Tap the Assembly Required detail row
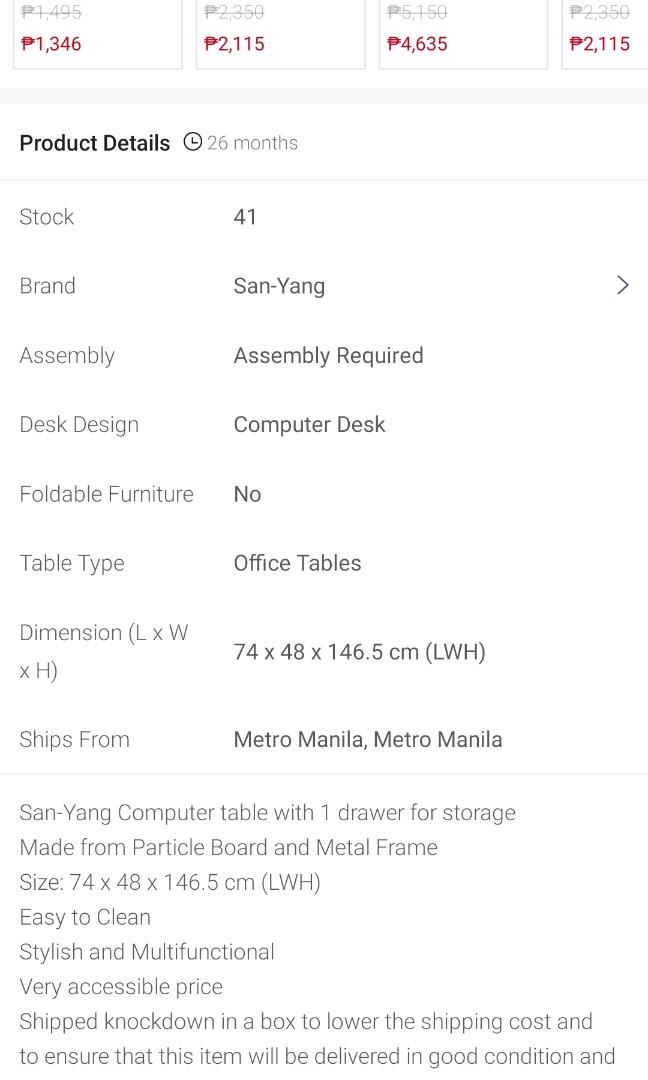This screenshot has height=1080, width=648. (x=328, y=355)
